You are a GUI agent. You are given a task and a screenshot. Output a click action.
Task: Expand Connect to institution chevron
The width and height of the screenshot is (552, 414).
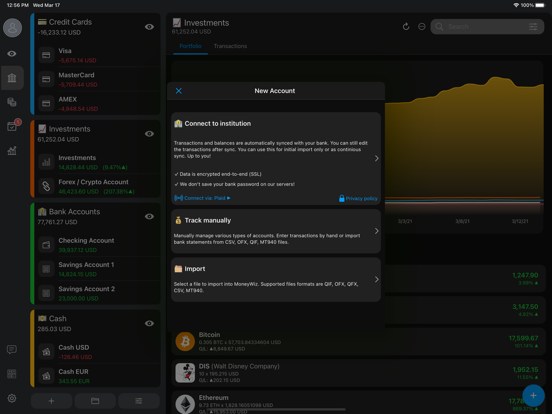[x=376, y=158]
